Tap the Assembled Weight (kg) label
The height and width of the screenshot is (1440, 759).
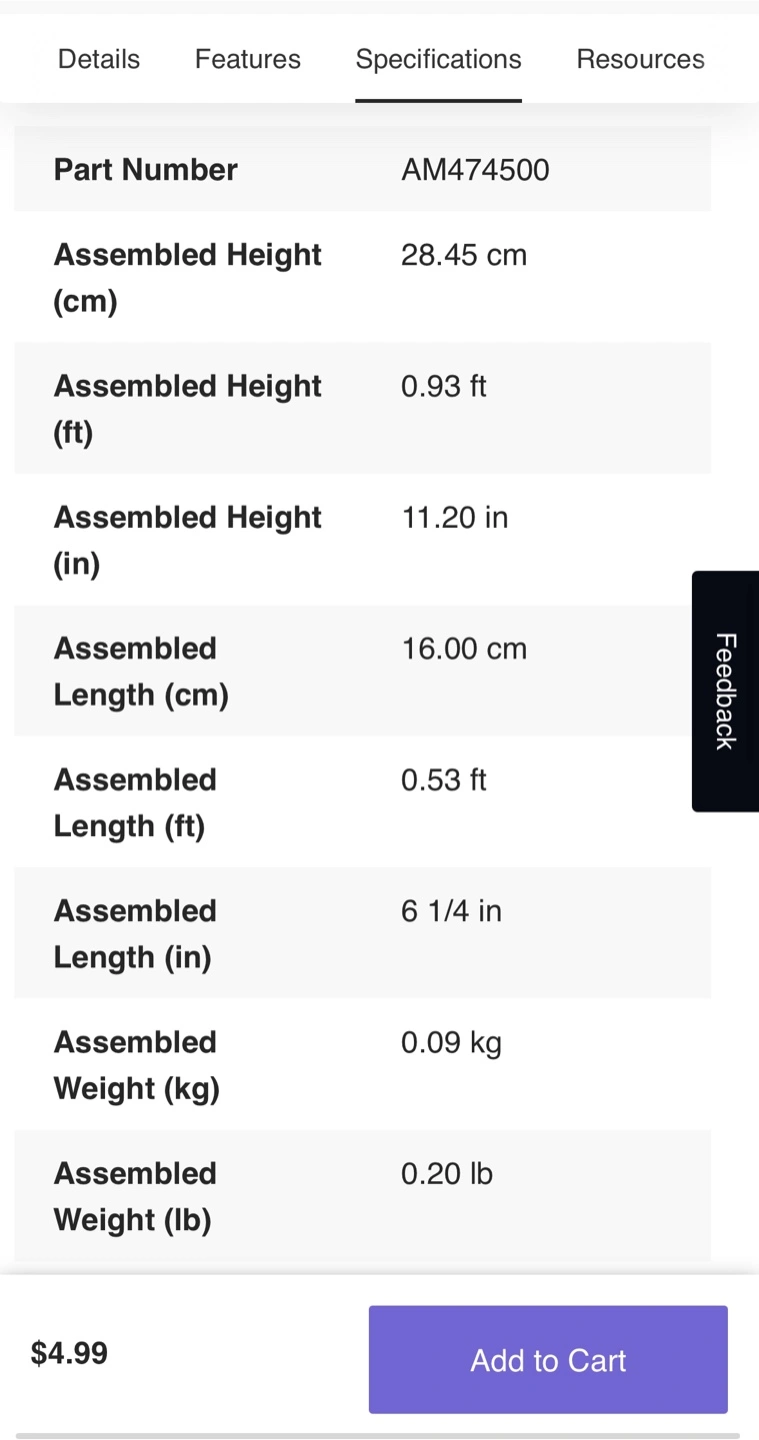click(x=137, y=1065)
